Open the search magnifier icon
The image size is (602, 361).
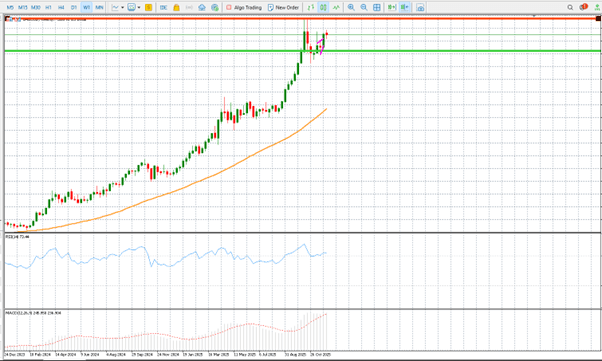click(x=570, y=7)
